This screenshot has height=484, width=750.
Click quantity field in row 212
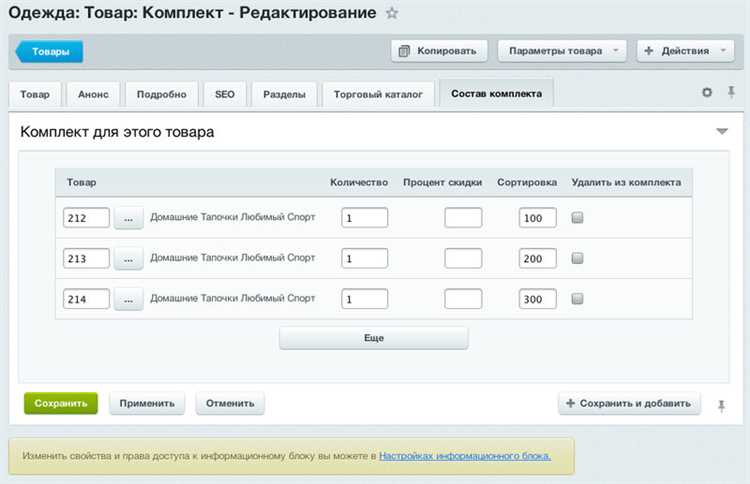[x=364, y=218]
